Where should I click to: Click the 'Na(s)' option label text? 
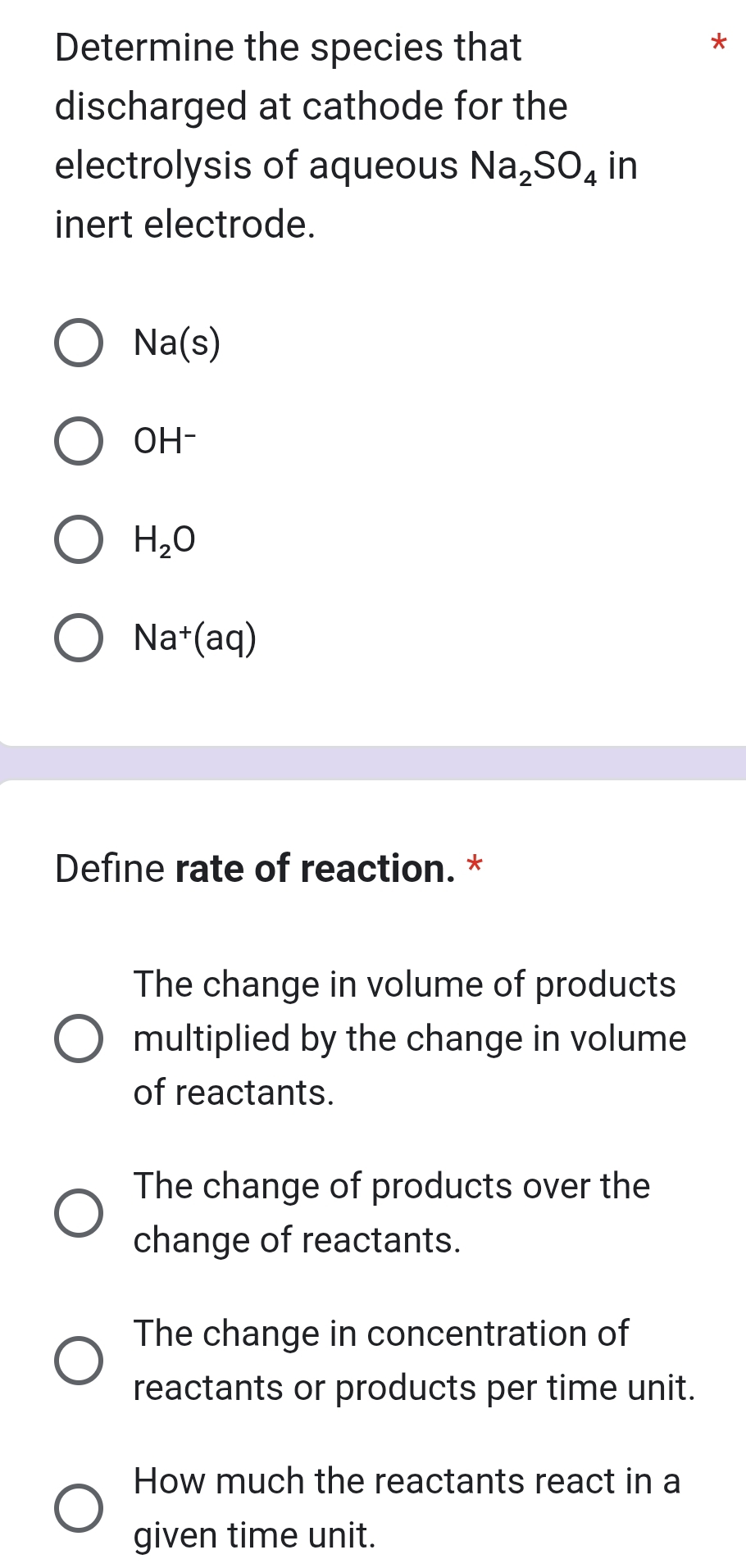tap(177, 343)
